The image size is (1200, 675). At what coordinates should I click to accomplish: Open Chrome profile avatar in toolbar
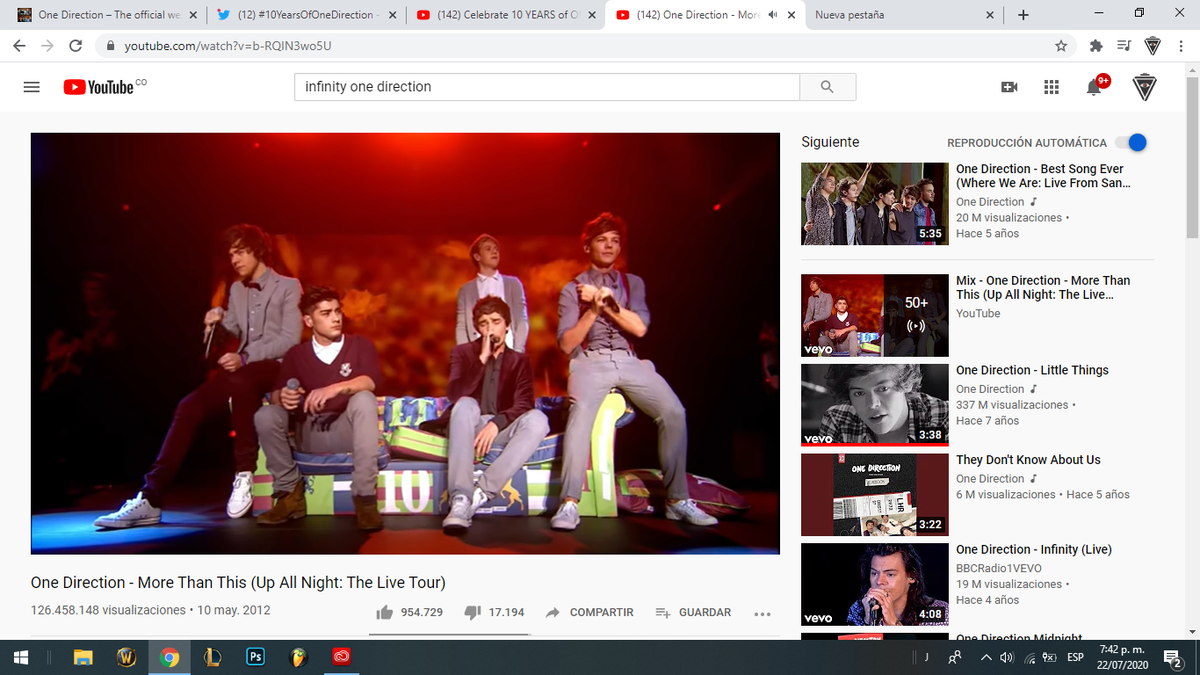point(1152,46)
